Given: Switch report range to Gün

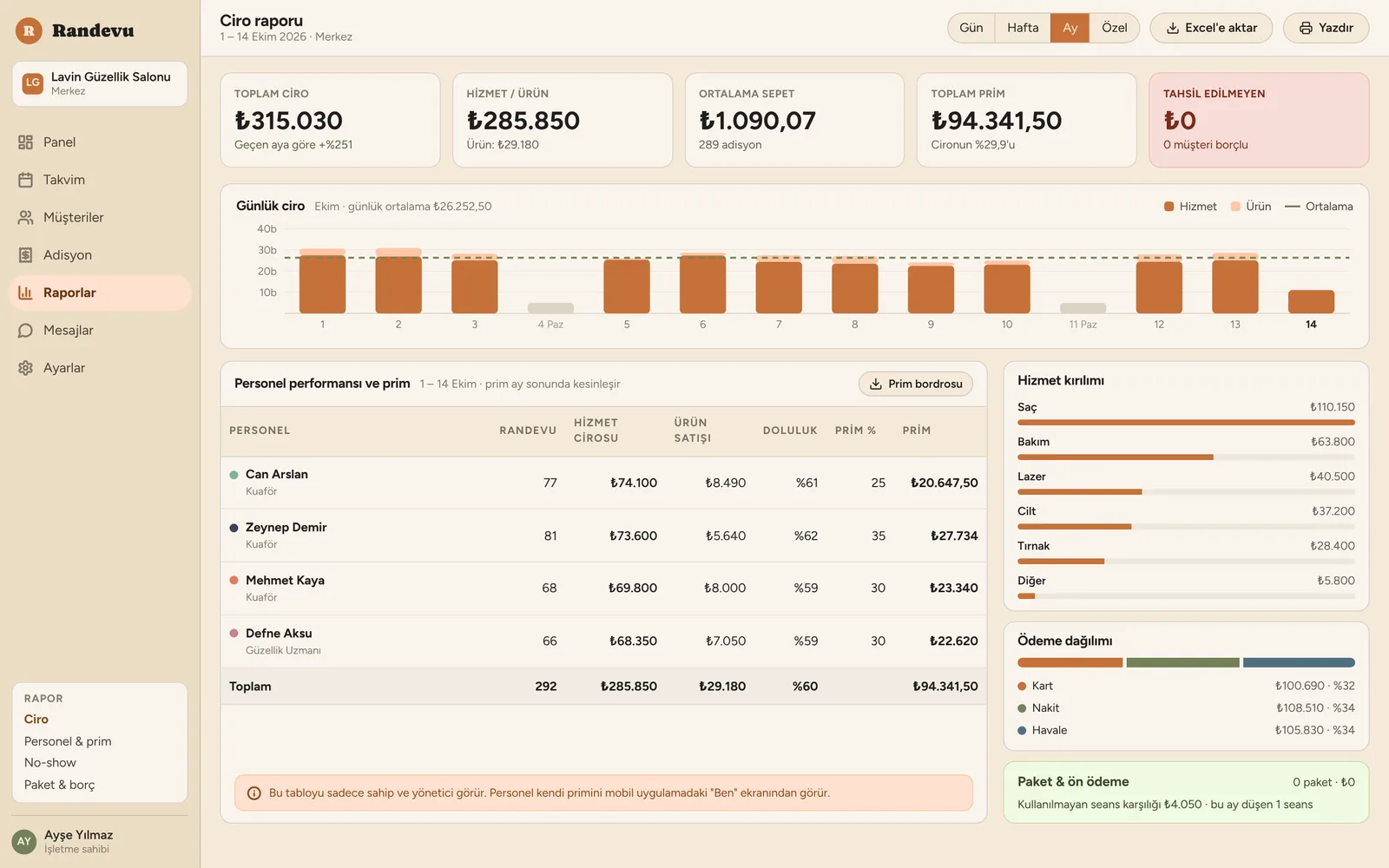Looking at the screenshot, I should click(971, 28).
